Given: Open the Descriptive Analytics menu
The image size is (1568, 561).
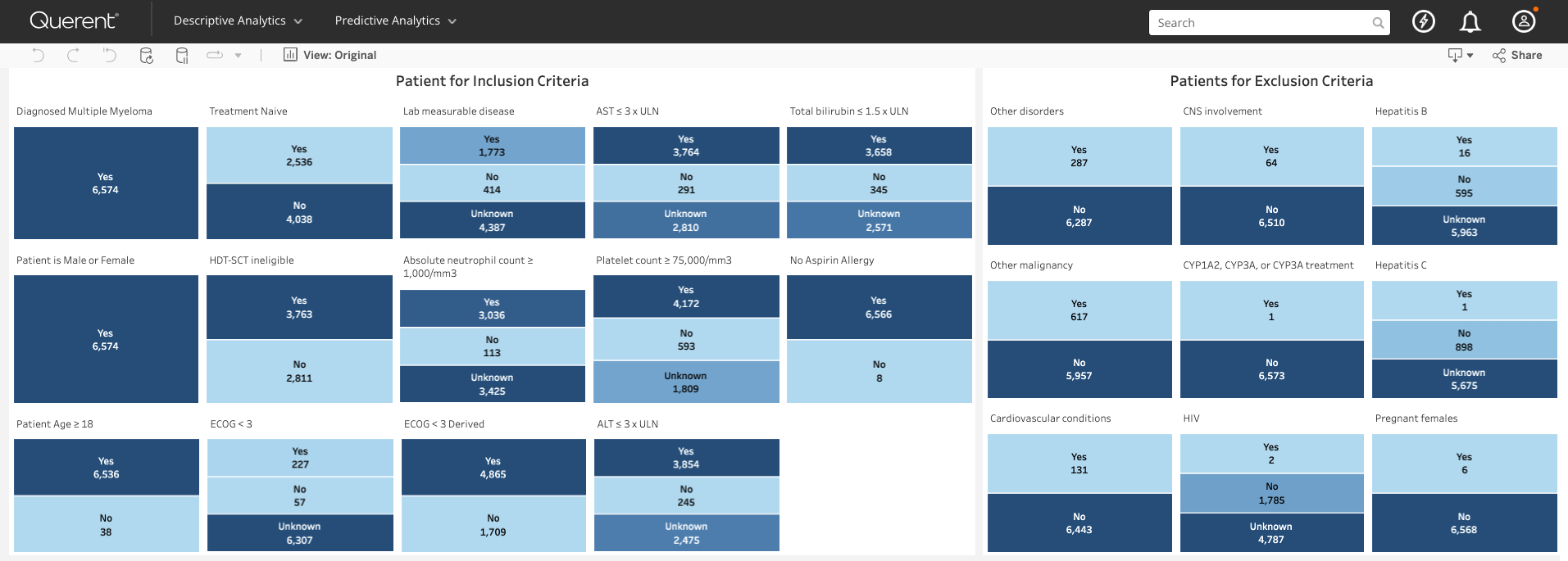Looking at the screenshot, I should (x=238, y=20).
